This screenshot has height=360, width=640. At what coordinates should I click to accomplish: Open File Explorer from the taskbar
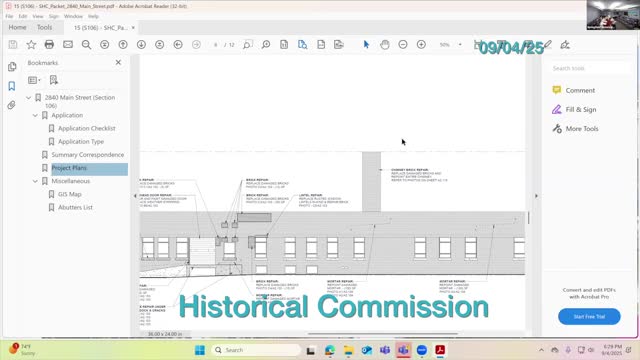tap(348, 350)
